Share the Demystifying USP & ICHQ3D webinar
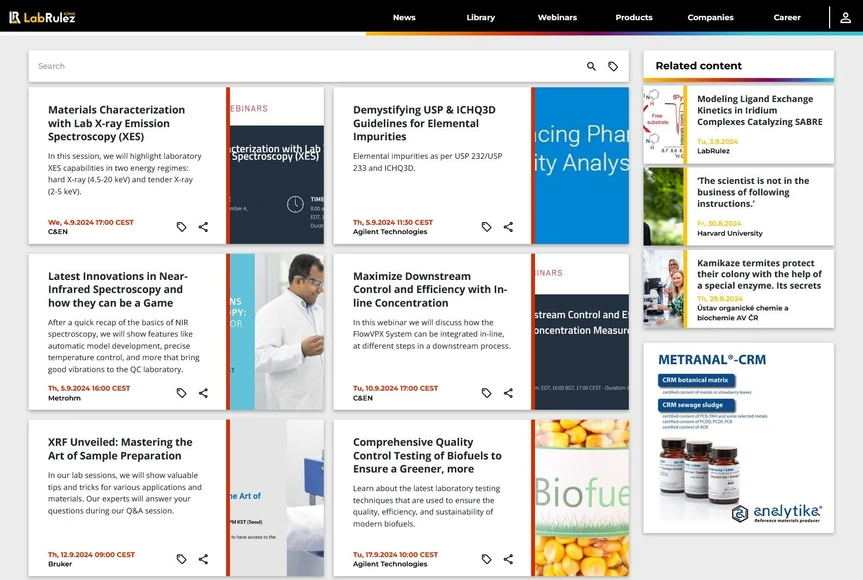Viewport: 863px width, 580px height. [x=508, y=227]
